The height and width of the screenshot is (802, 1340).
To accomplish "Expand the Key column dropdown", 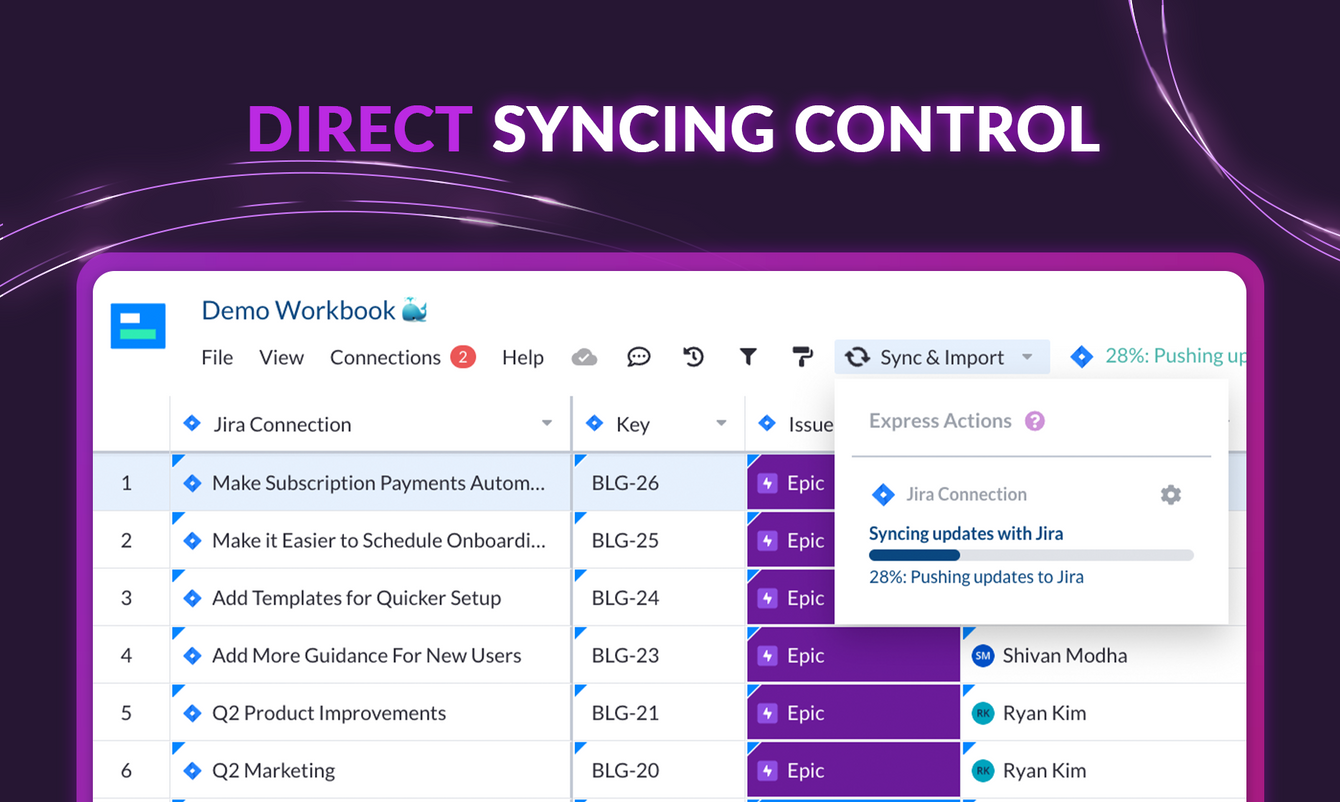I will [721, 424].
